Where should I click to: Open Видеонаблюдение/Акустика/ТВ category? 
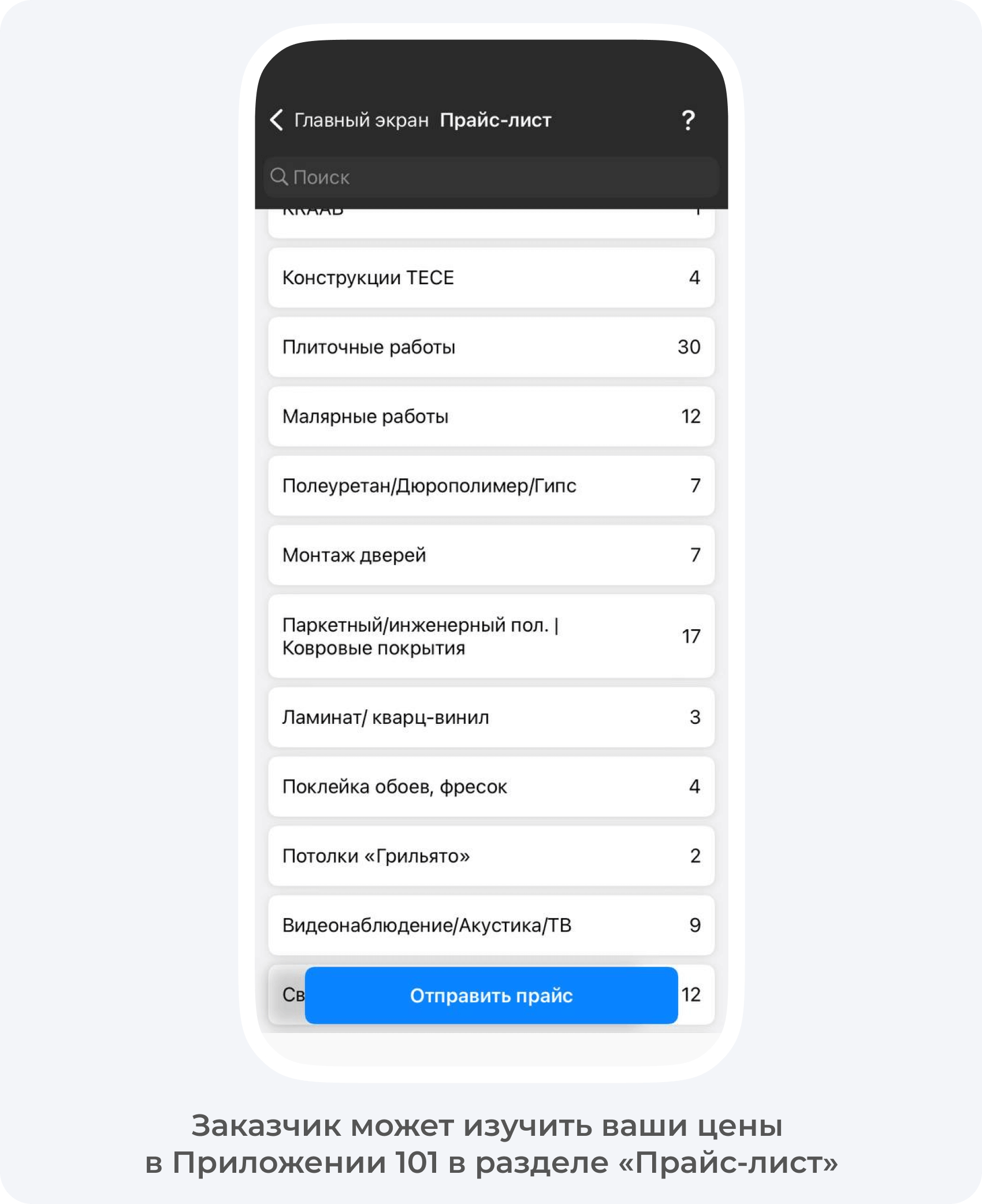coord(492,925)
